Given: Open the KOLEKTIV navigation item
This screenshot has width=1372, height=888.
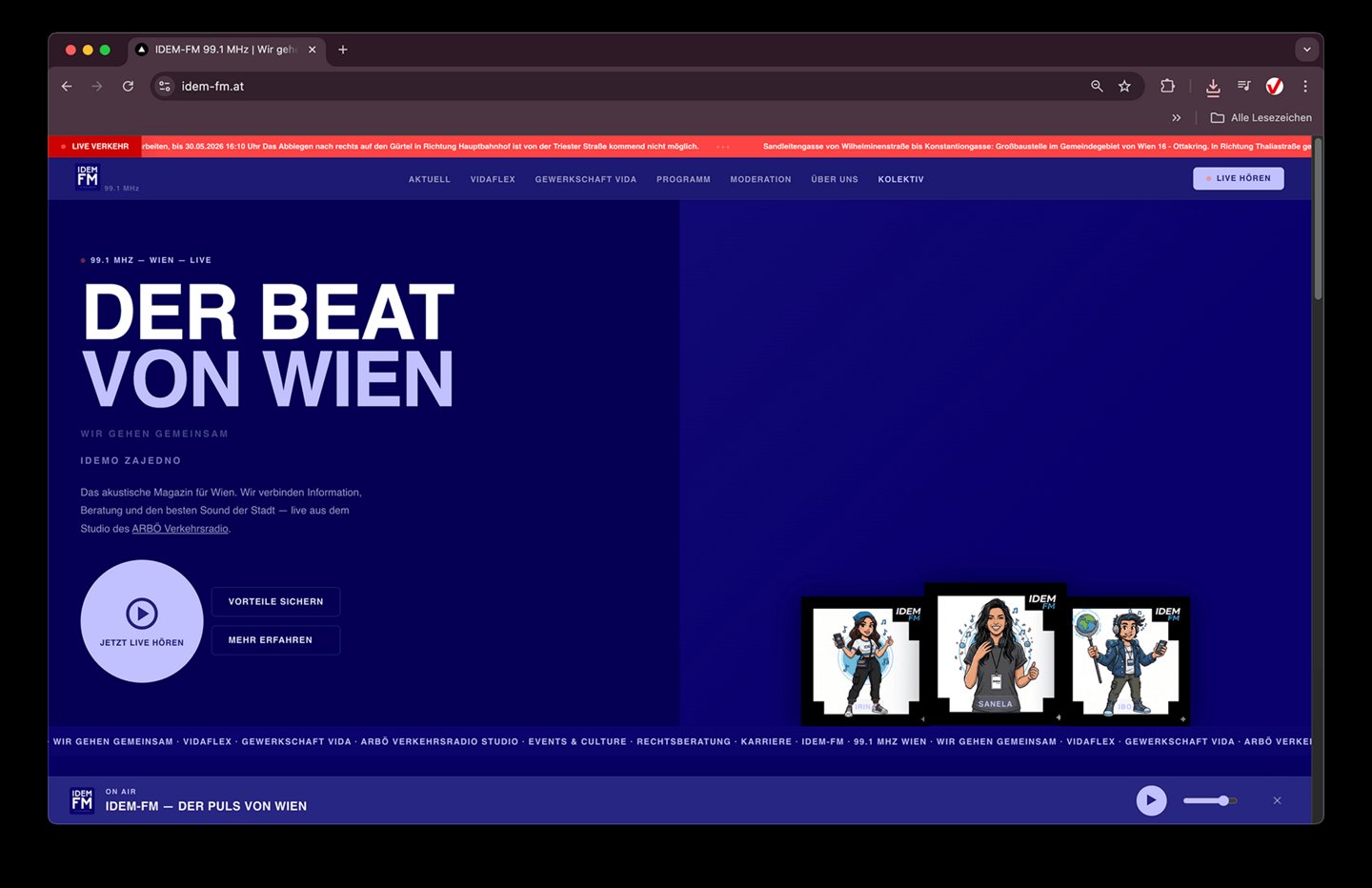Looking at the screenshot, I should (x=901, y=179).
